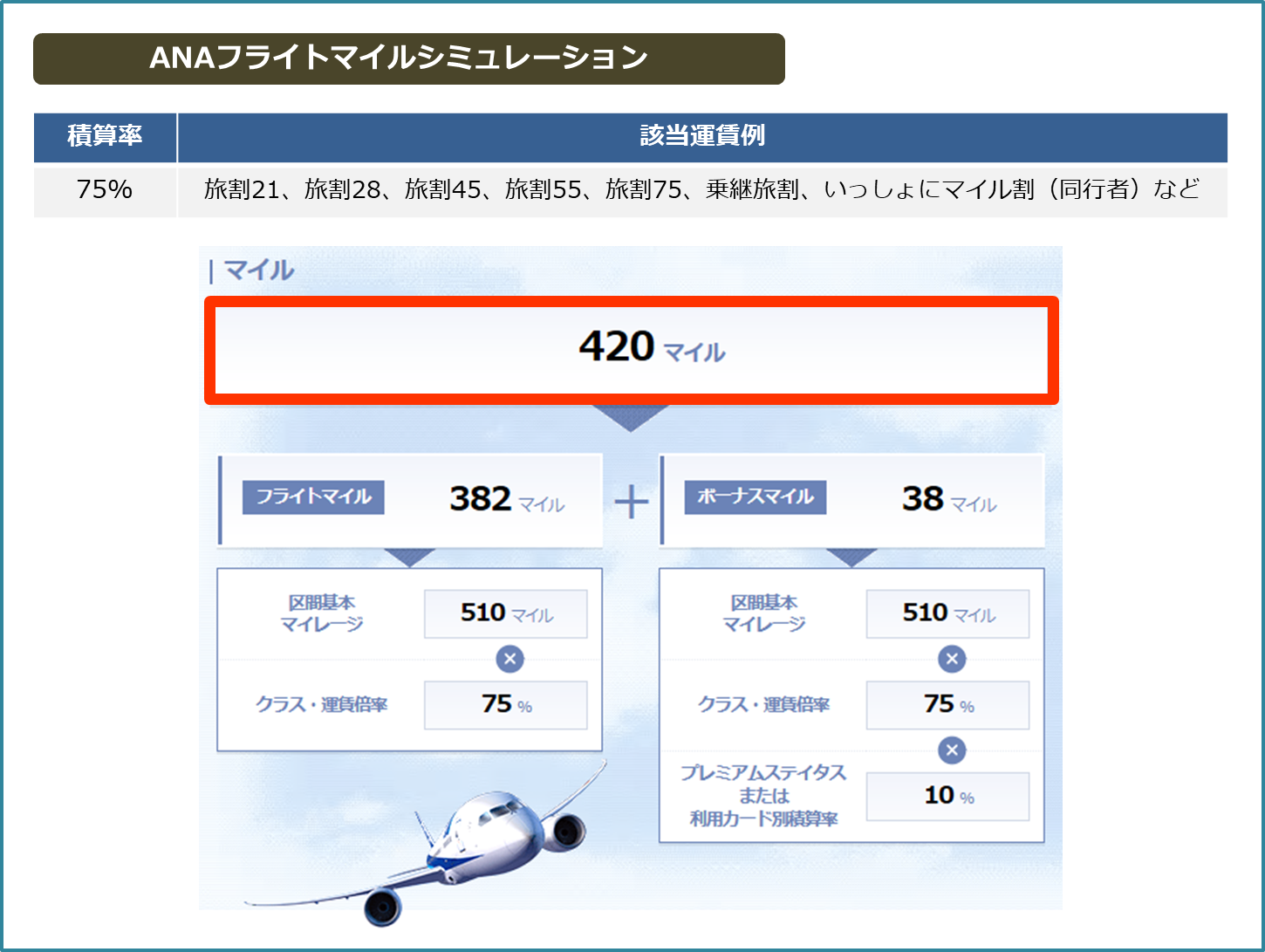Click the マイル section heading

pos(258,271)
